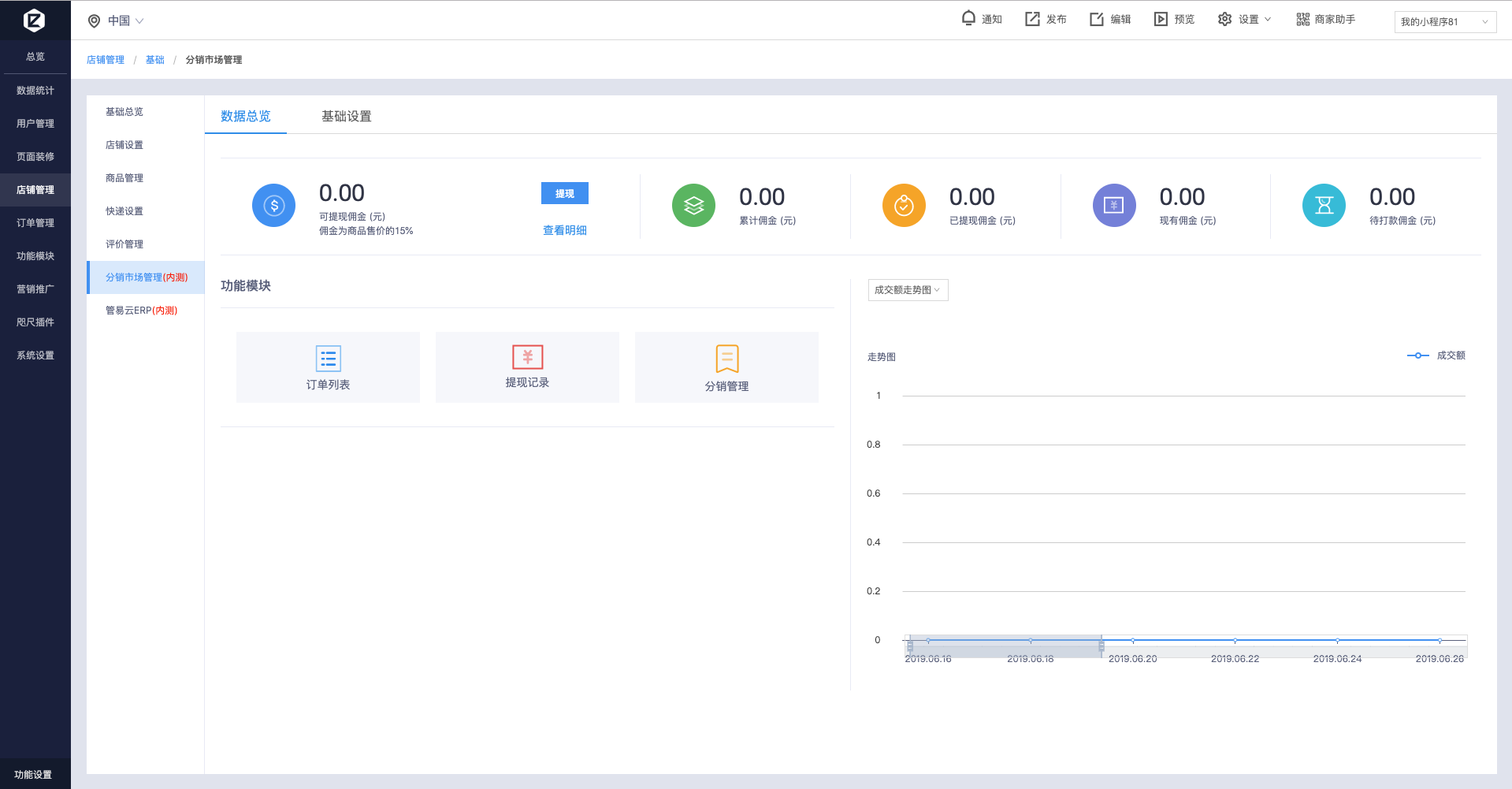Go to 店铺管理 breadcrumb link
1512x789 pixels.
[x=106, y=60]
